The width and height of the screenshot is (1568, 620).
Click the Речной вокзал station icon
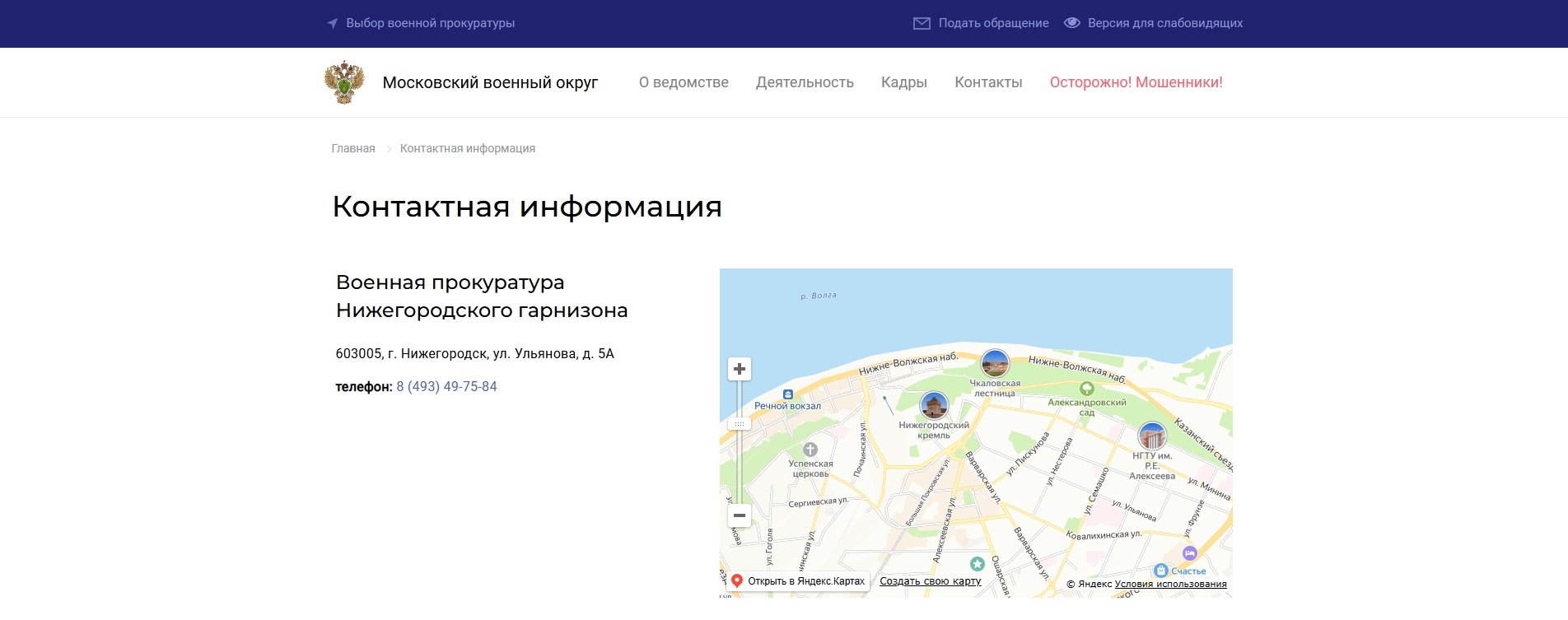(x=788, y=394)
